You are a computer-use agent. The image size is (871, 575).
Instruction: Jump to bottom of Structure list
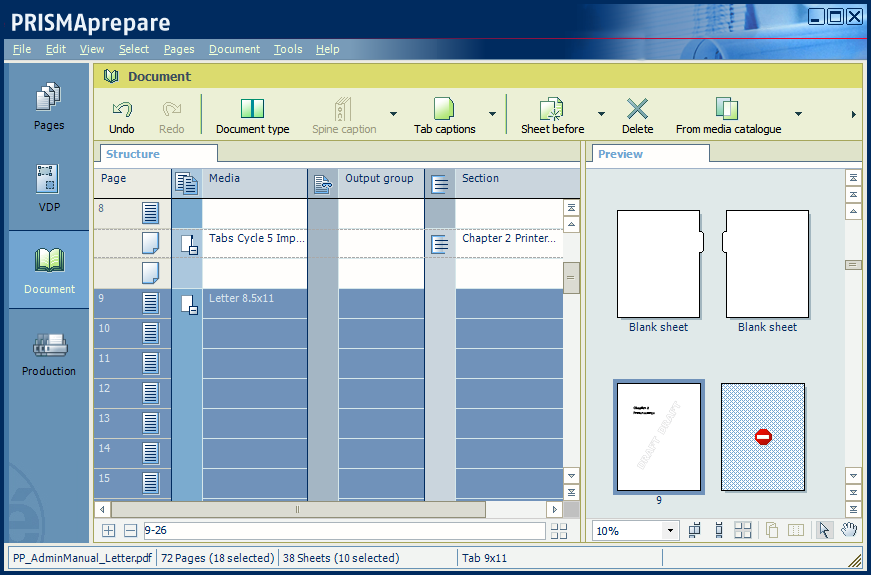(x=571, y=492)
